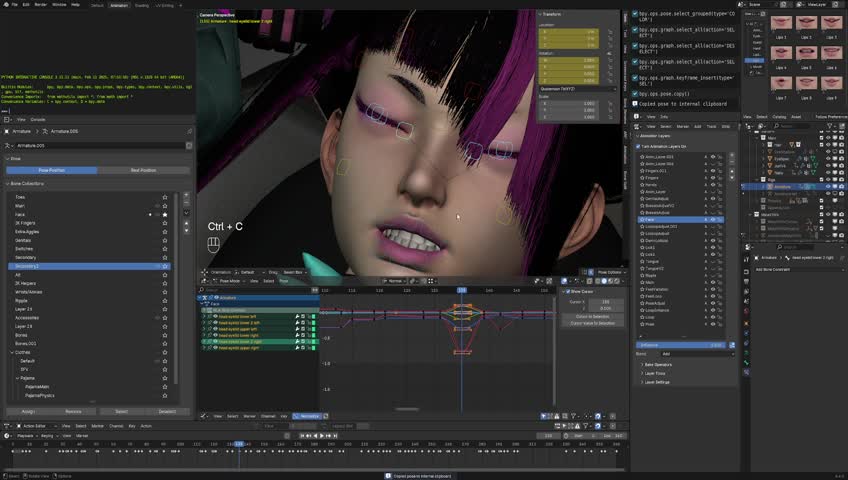Collapse the Bone Collections panel
The height and width of the screenshot is (480, 848).
(9, 184)
